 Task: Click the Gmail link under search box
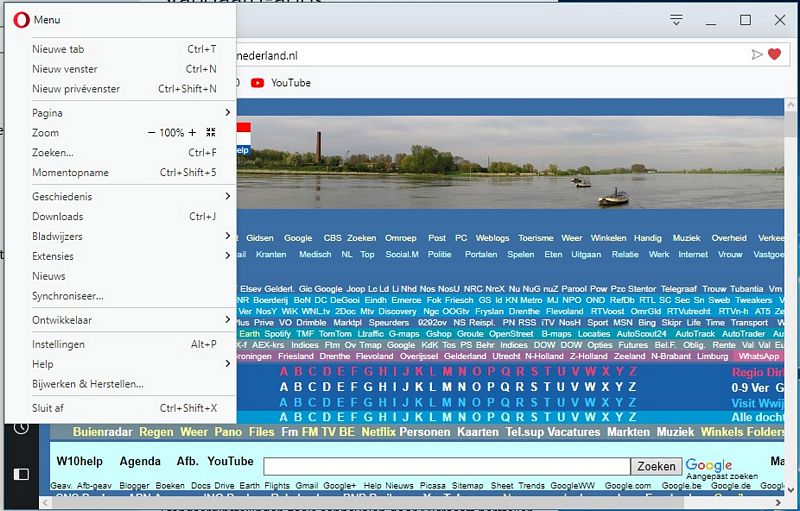coord(307,486)
